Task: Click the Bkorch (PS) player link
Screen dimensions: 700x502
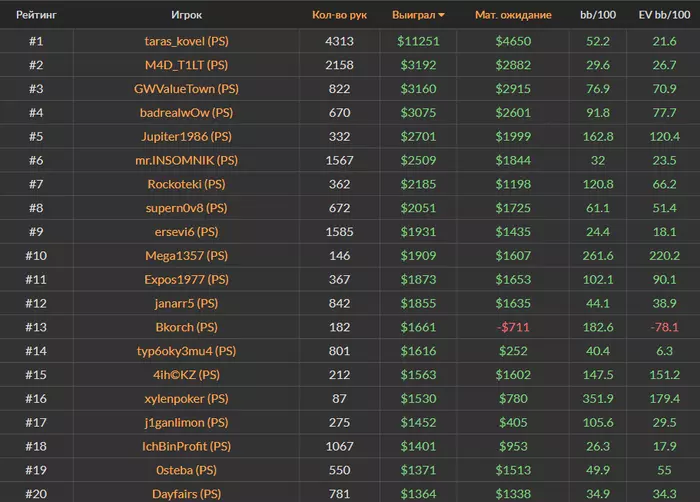Action: click(187, 327)
